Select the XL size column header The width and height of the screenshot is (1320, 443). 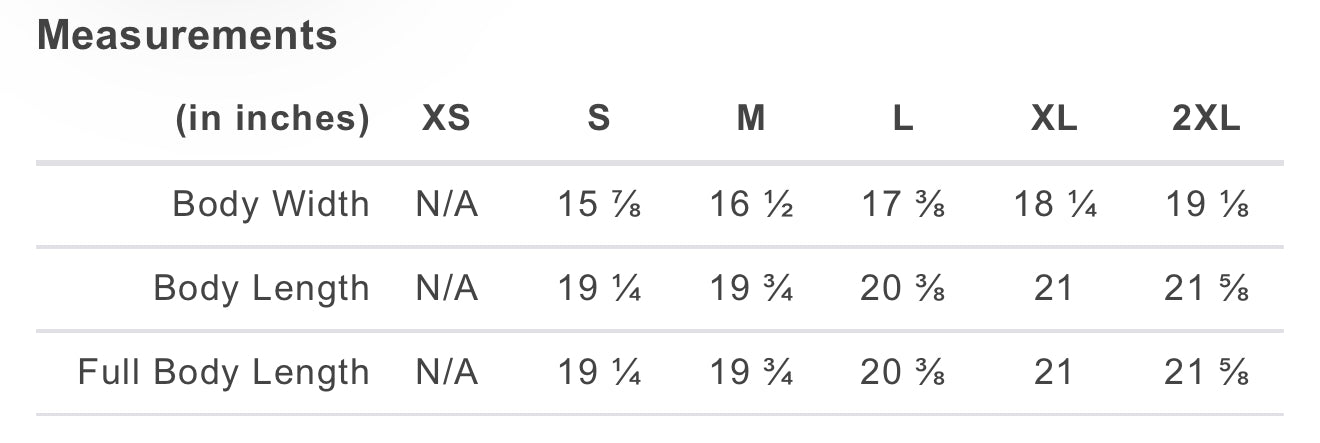click(x=1054, y=119)
